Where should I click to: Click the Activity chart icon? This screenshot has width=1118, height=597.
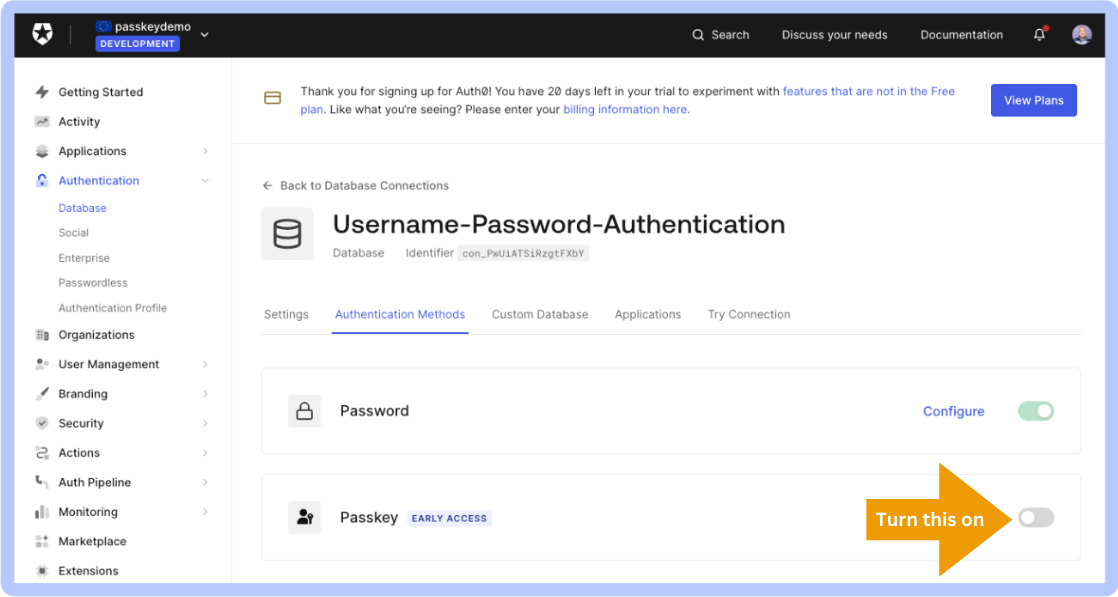(42, 121)
